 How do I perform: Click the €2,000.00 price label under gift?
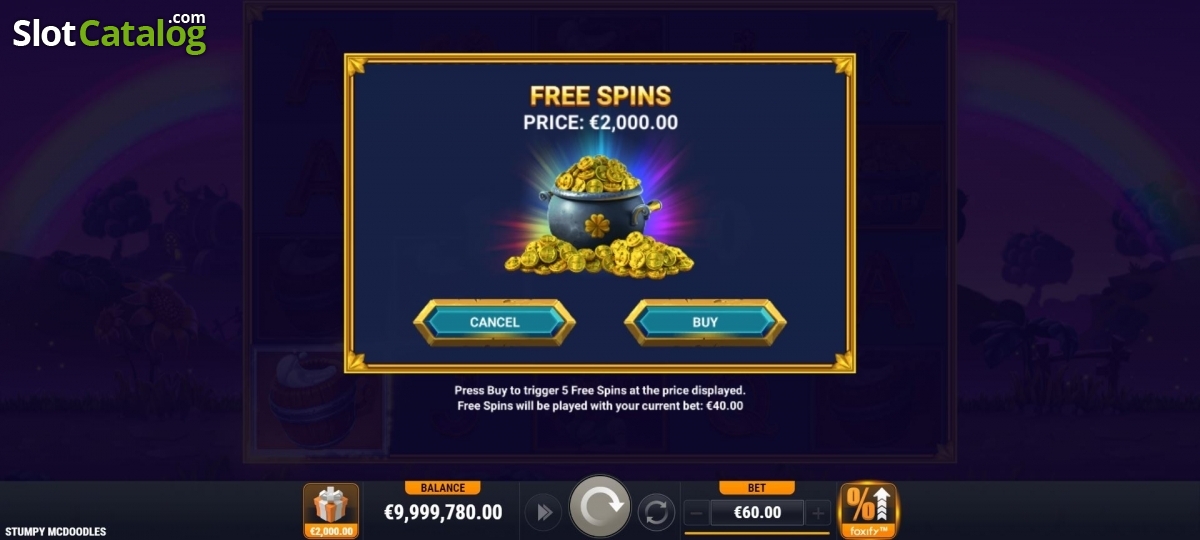click(x=331, y=531)
